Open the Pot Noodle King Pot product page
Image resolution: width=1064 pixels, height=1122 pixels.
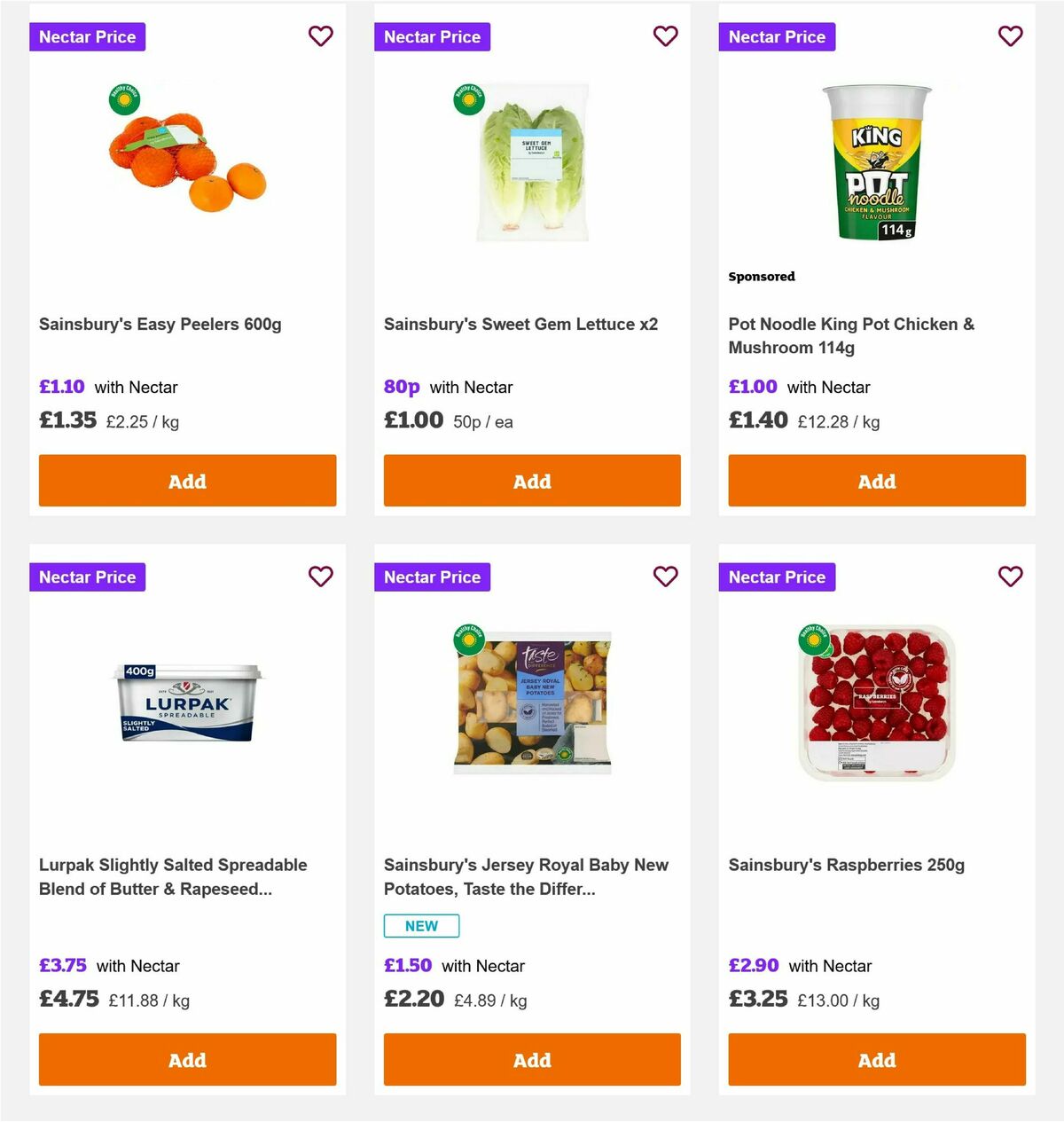click(x=851, y=335)
